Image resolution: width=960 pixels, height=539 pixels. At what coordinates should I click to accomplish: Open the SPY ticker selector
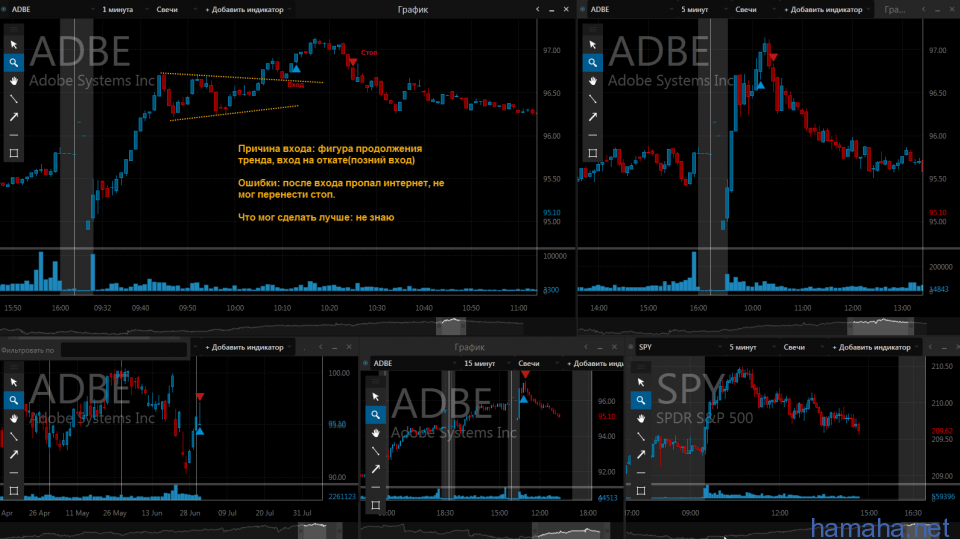click(x=679, y=347)
